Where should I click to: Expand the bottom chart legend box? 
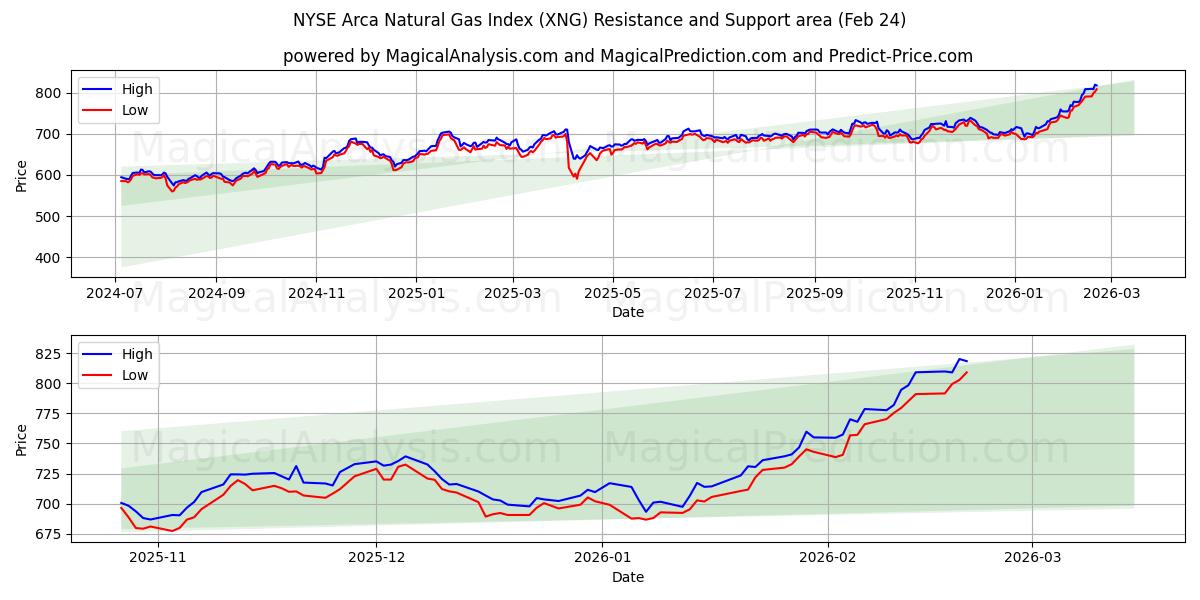(120, 364)
